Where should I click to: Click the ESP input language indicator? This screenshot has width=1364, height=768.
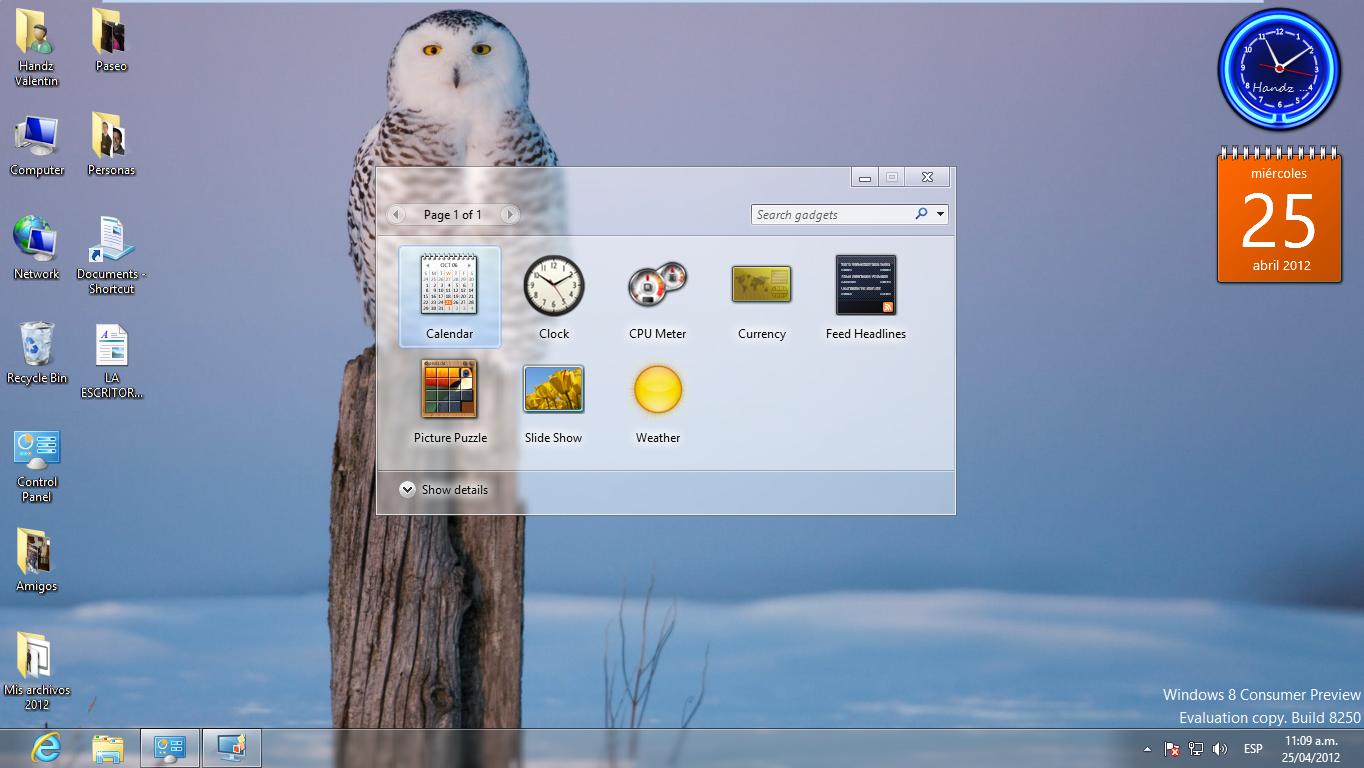pyautogui.click(x=1252, y=749)
